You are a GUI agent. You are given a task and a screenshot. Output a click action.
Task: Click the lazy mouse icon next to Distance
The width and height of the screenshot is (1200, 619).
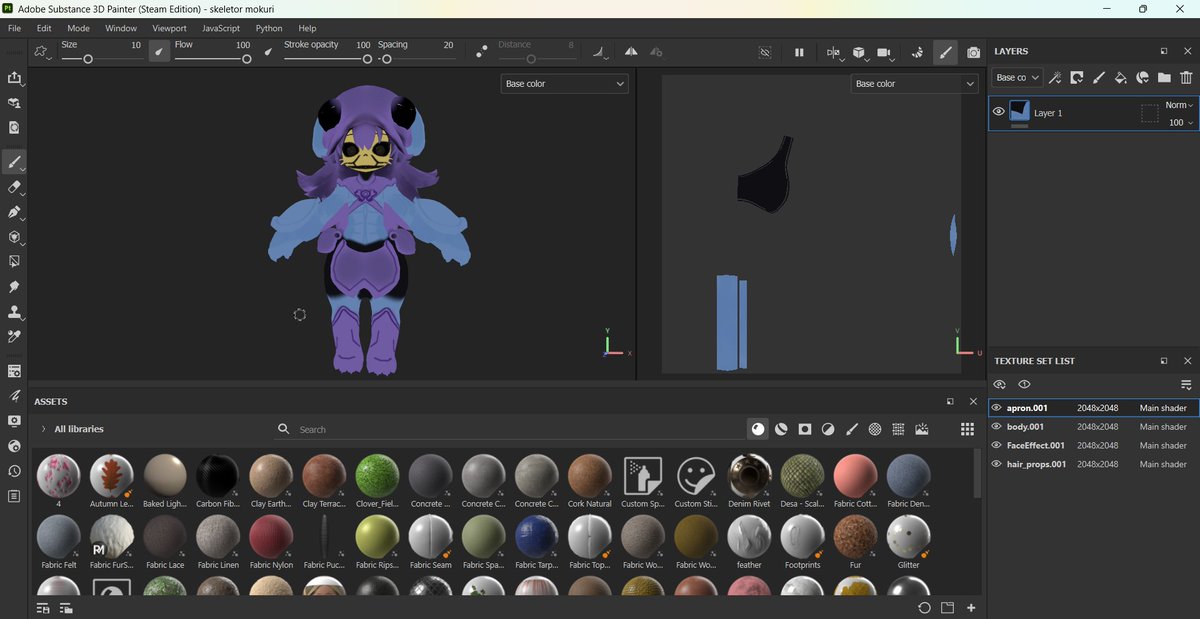coord(481,52)
